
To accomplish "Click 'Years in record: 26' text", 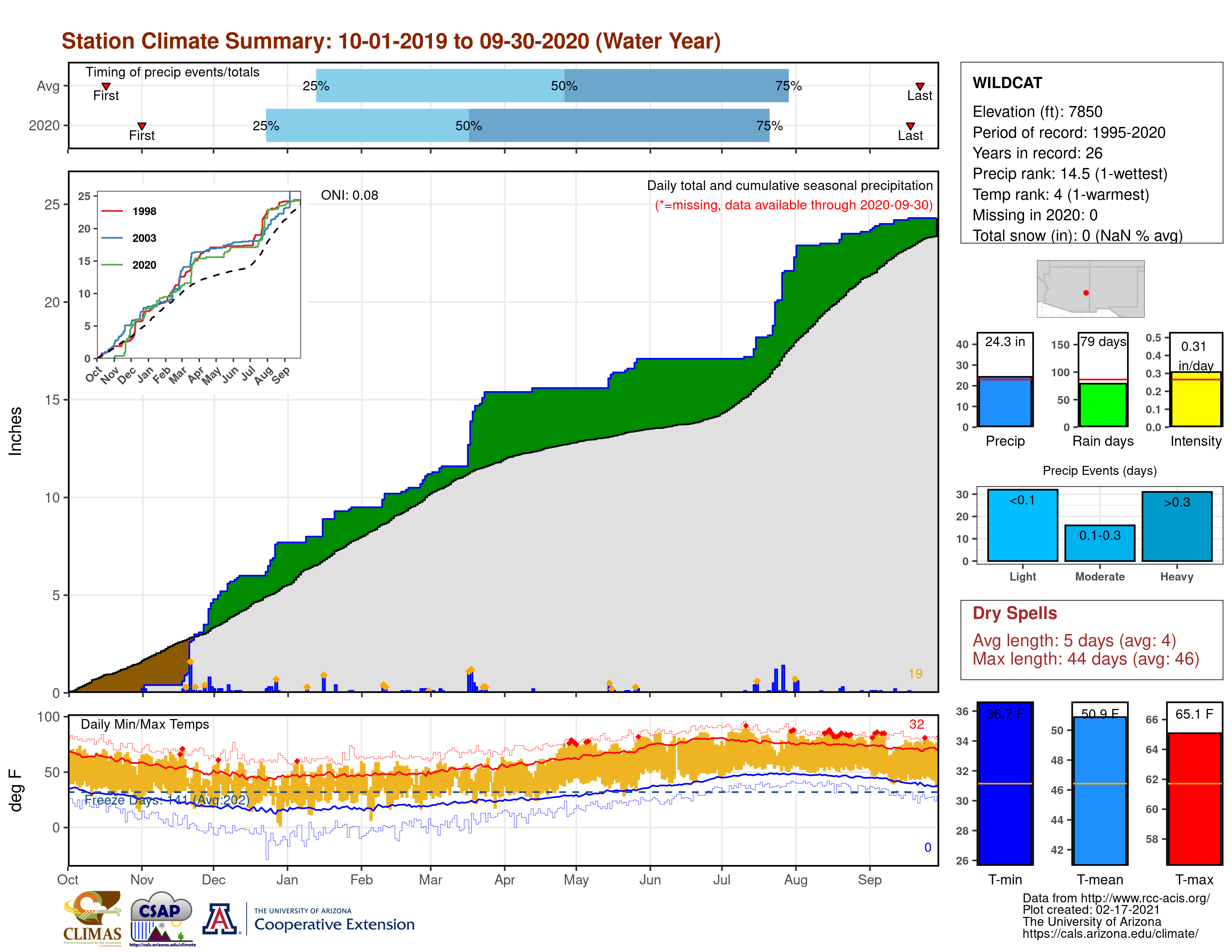I will 1037,153.
